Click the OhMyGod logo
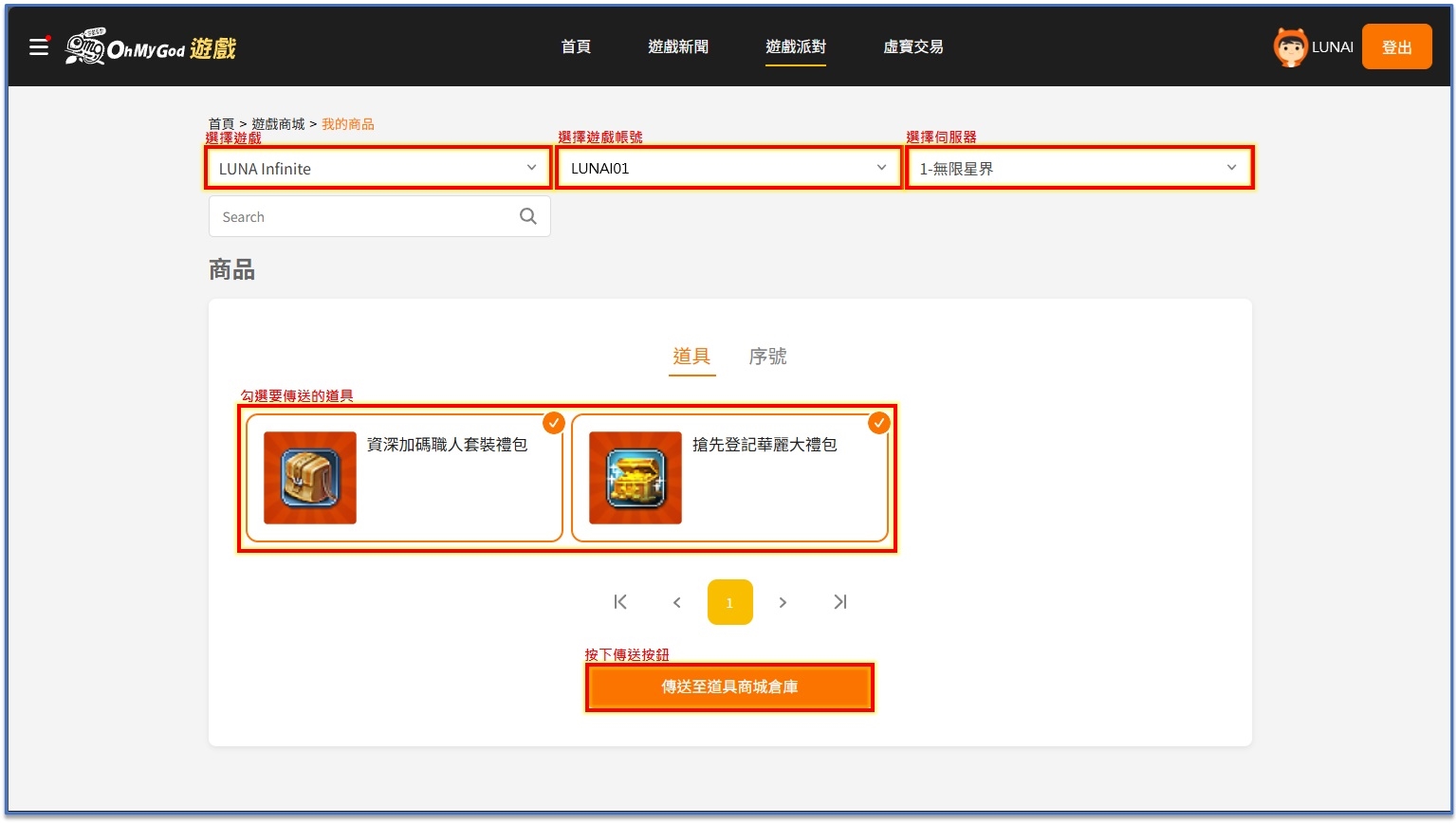This screenshot has width=1456, height=824. tap(151, 47)
